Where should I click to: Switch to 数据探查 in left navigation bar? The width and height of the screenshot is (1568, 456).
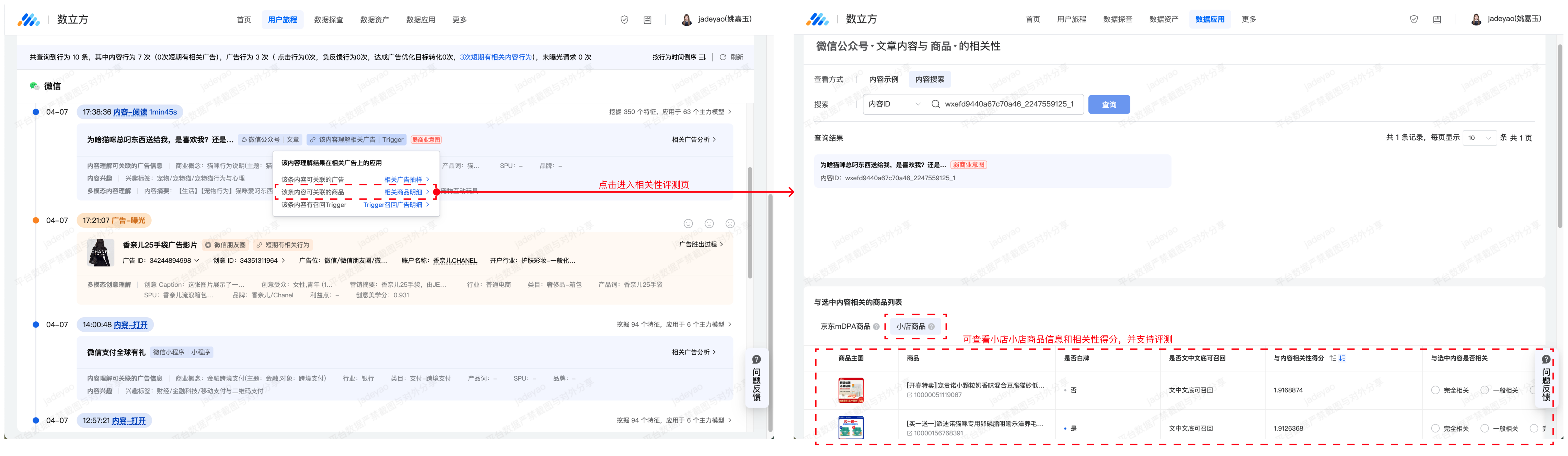point(328,20)
